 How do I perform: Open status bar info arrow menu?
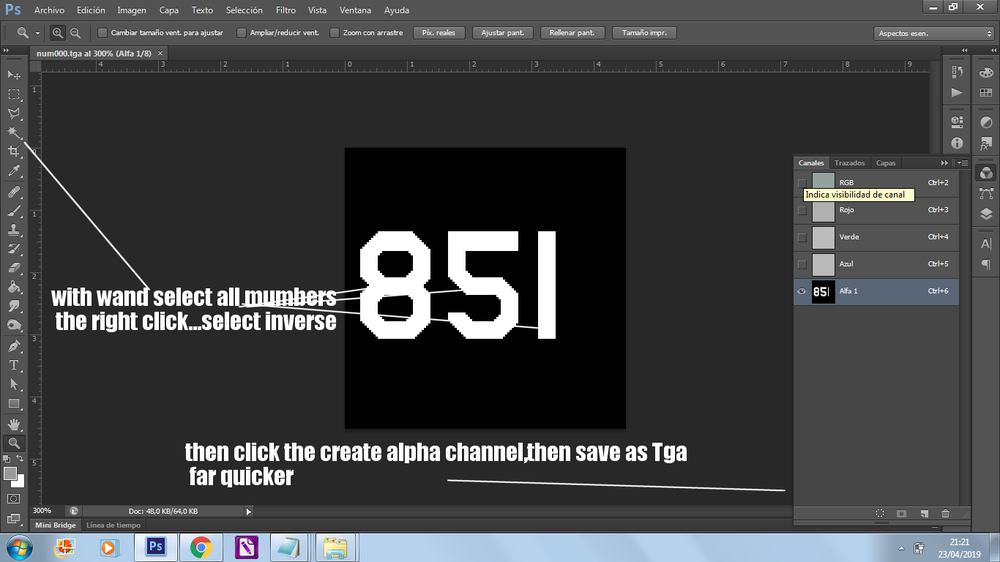point(249,512)
